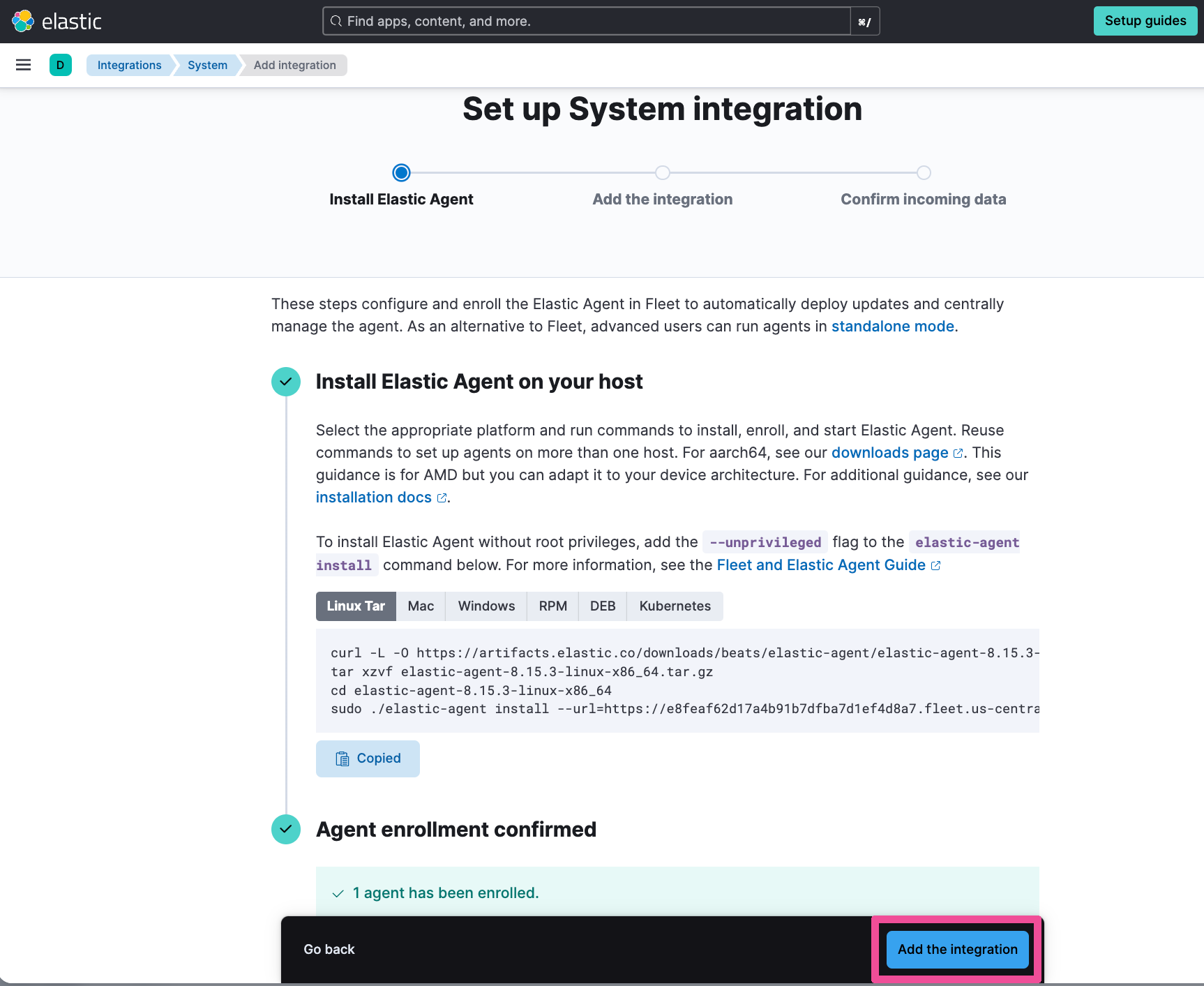Click the Set up System integration heading
1204x986 pixels.
click(663, 110)
